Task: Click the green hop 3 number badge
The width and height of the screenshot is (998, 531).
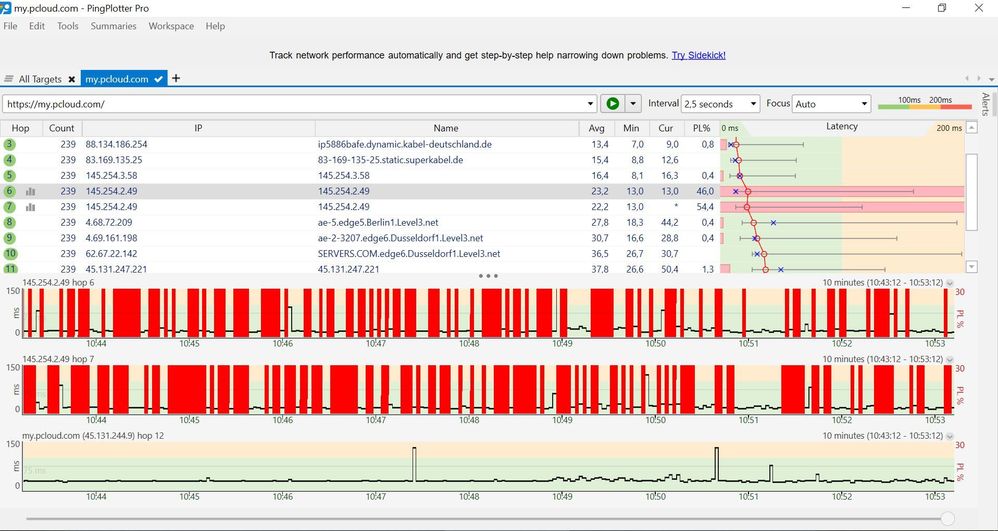Action: (x=10, y=145)
